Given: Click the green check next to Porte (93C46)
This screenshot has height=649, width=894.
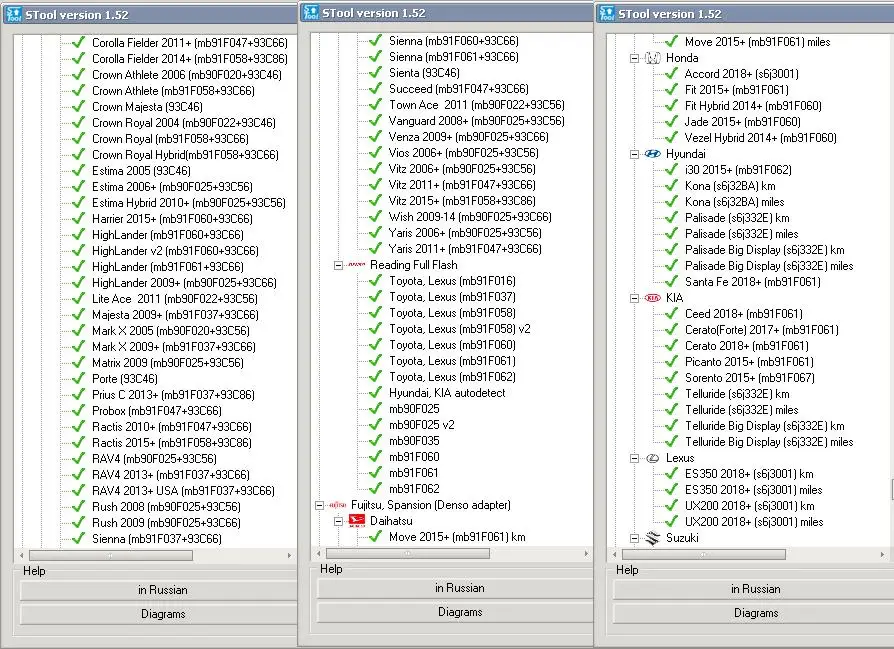Looking at the screenshot, I should (x=79, y=378).
